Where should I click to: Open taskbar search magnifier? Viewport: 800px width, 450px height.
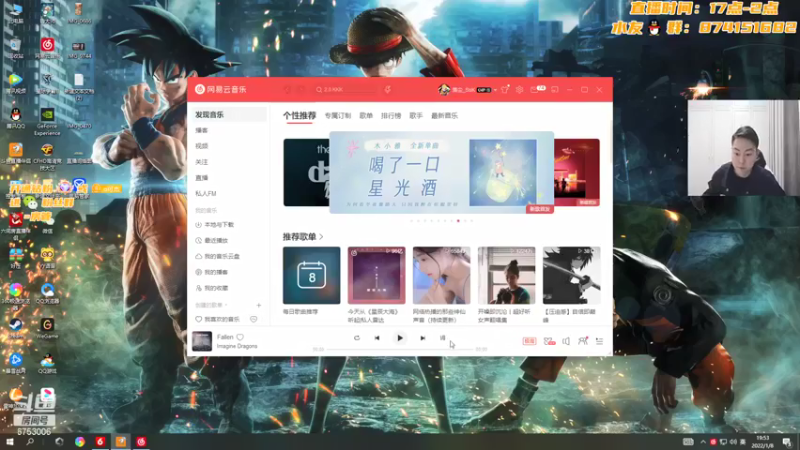pos(30,442)
